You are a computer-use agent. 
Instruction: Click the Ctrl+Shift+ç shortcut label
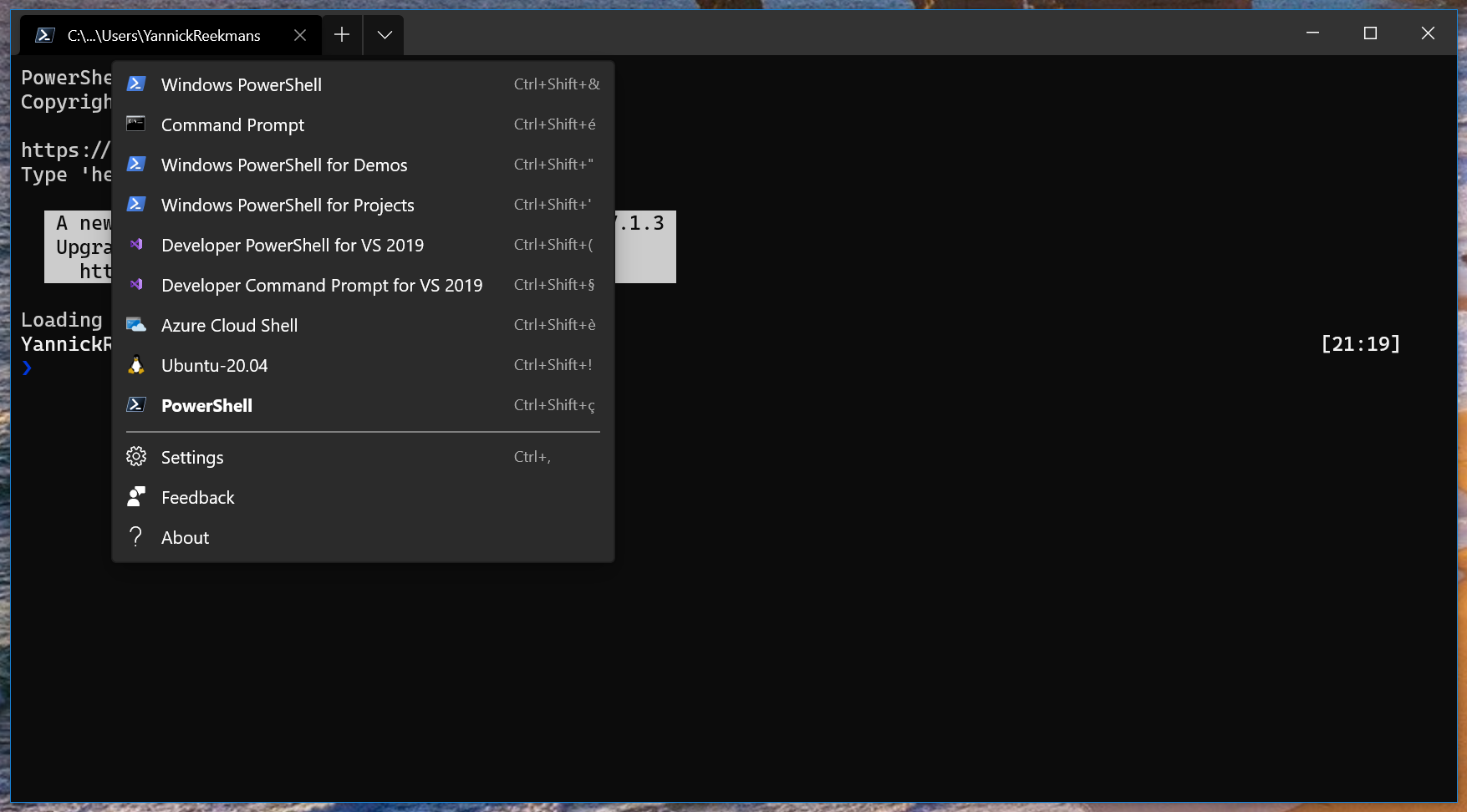(x=555, y=405)
